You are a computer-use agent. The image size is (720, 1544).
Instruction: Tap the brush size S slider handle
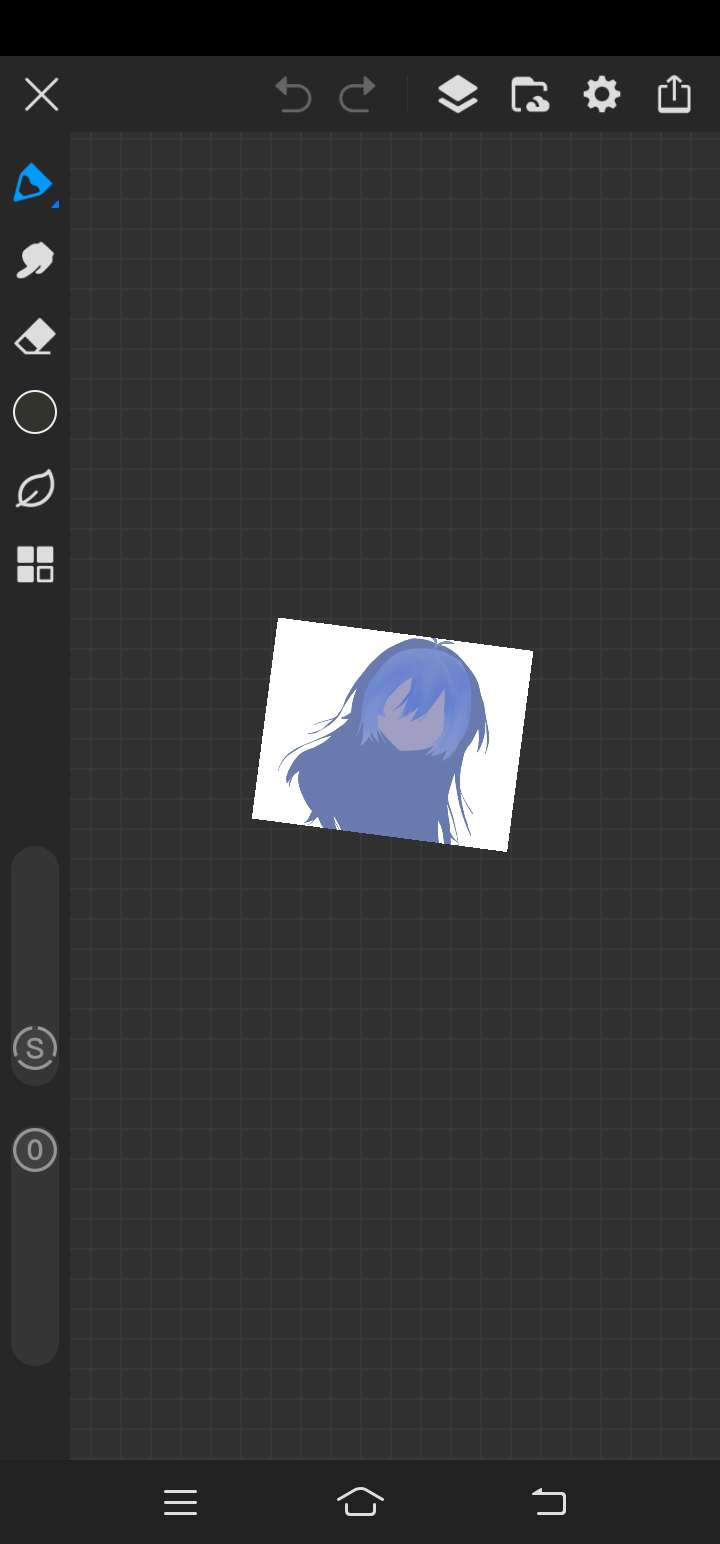pyautogui.click(x=35, y=1048)
